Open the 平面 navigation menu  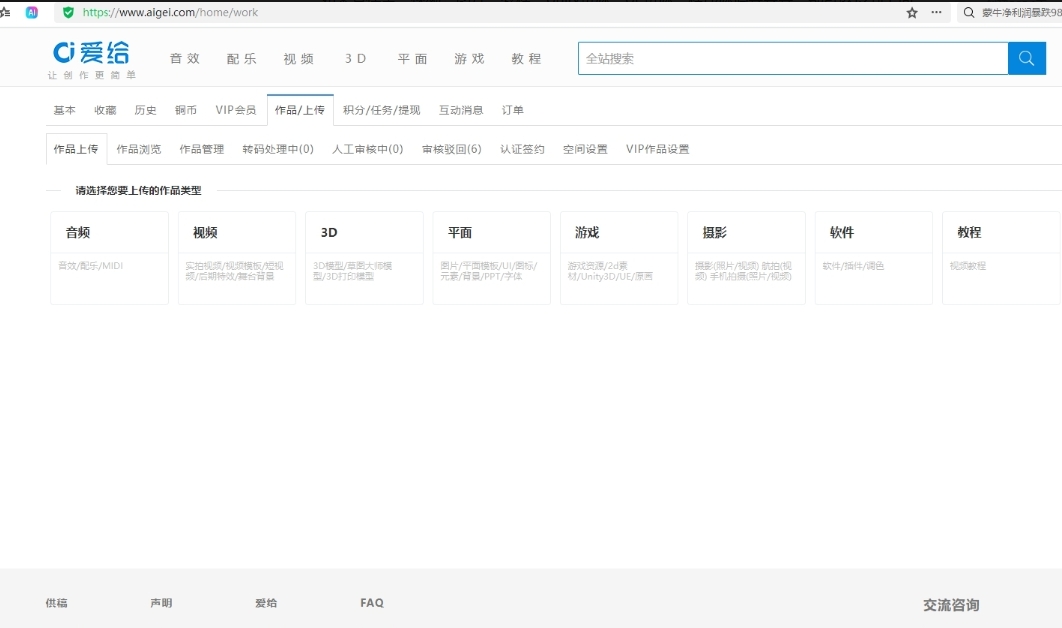pos(412,59)
